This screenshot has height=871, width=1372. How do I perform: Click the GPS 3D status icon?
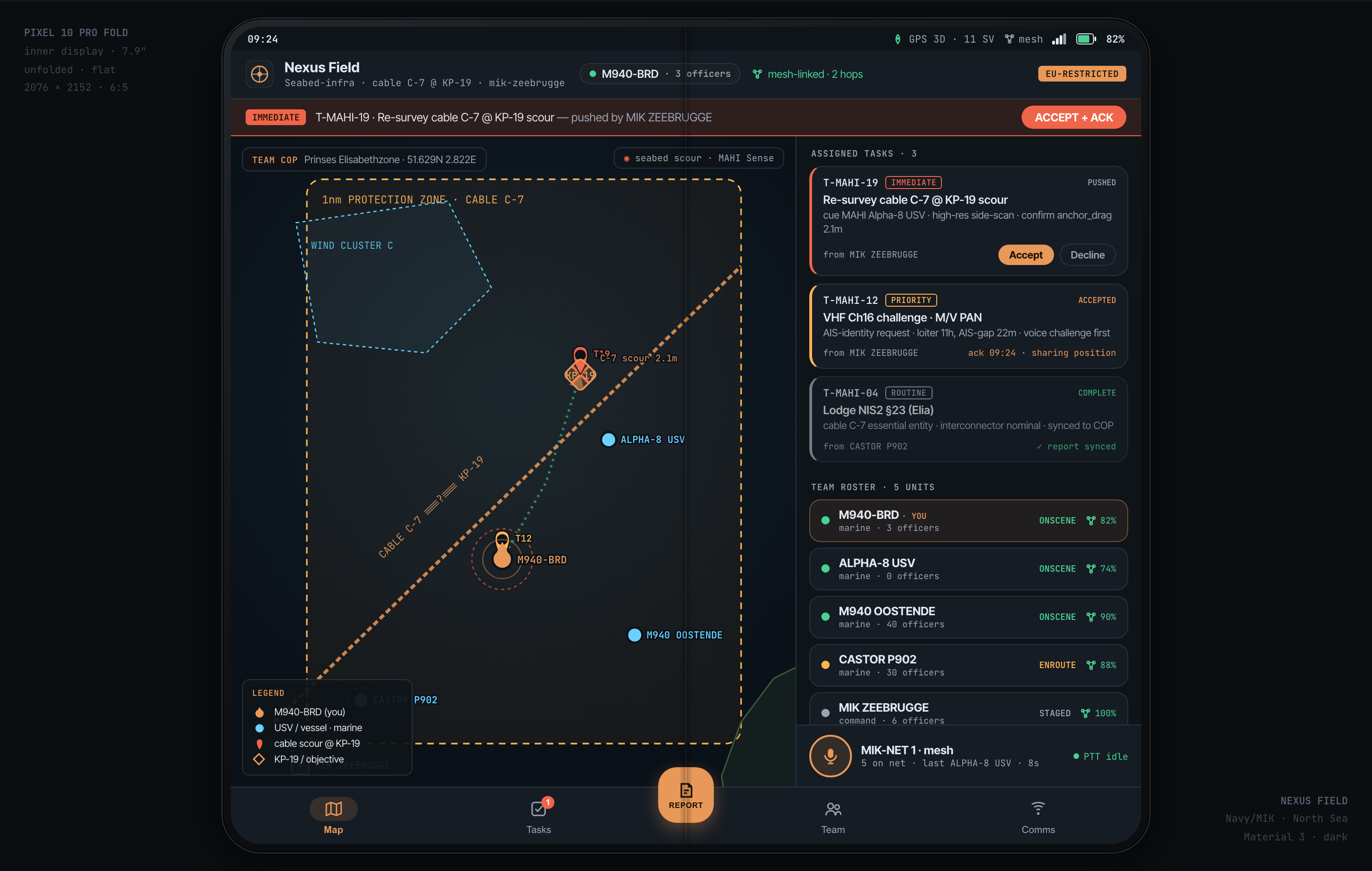[897, 39]
